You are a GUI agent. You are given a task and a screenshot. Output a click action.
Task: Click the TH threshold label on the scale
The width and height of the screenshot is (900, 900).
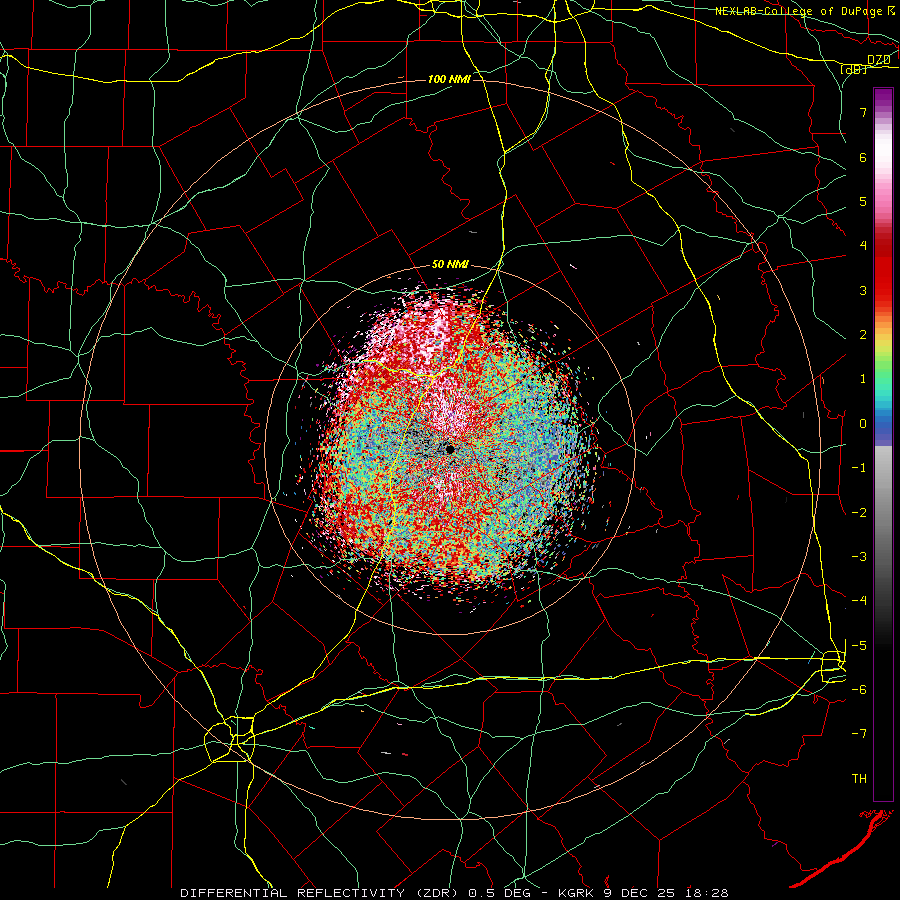pos(859,779)
